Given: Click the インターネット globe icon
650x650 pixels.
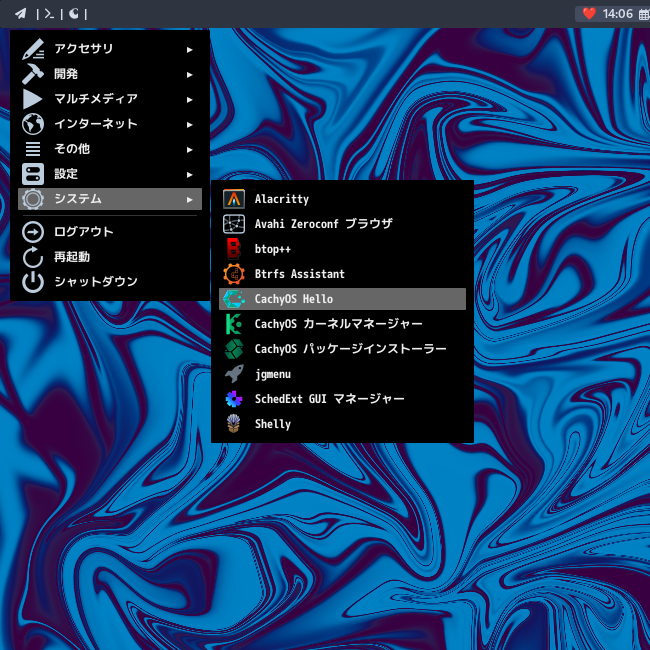Looking at the screenshot, I should [33, 124].
